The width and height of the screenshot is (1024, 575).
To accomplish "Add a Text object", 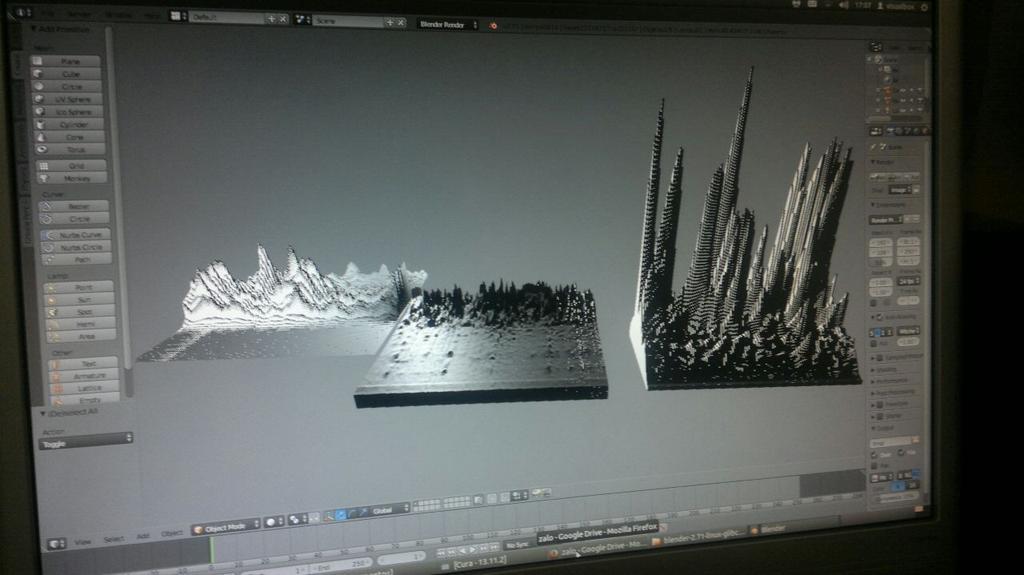I will 84,363.
